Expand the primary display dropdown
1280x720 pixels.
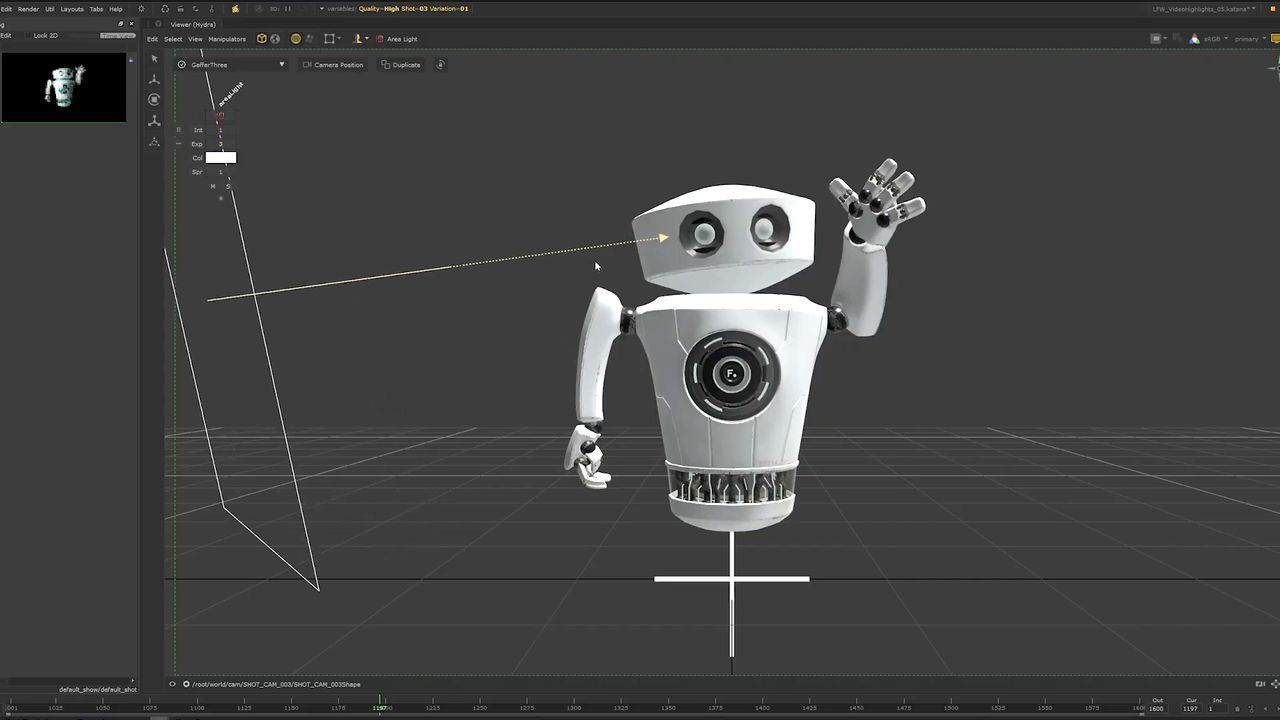(1250, 39)
